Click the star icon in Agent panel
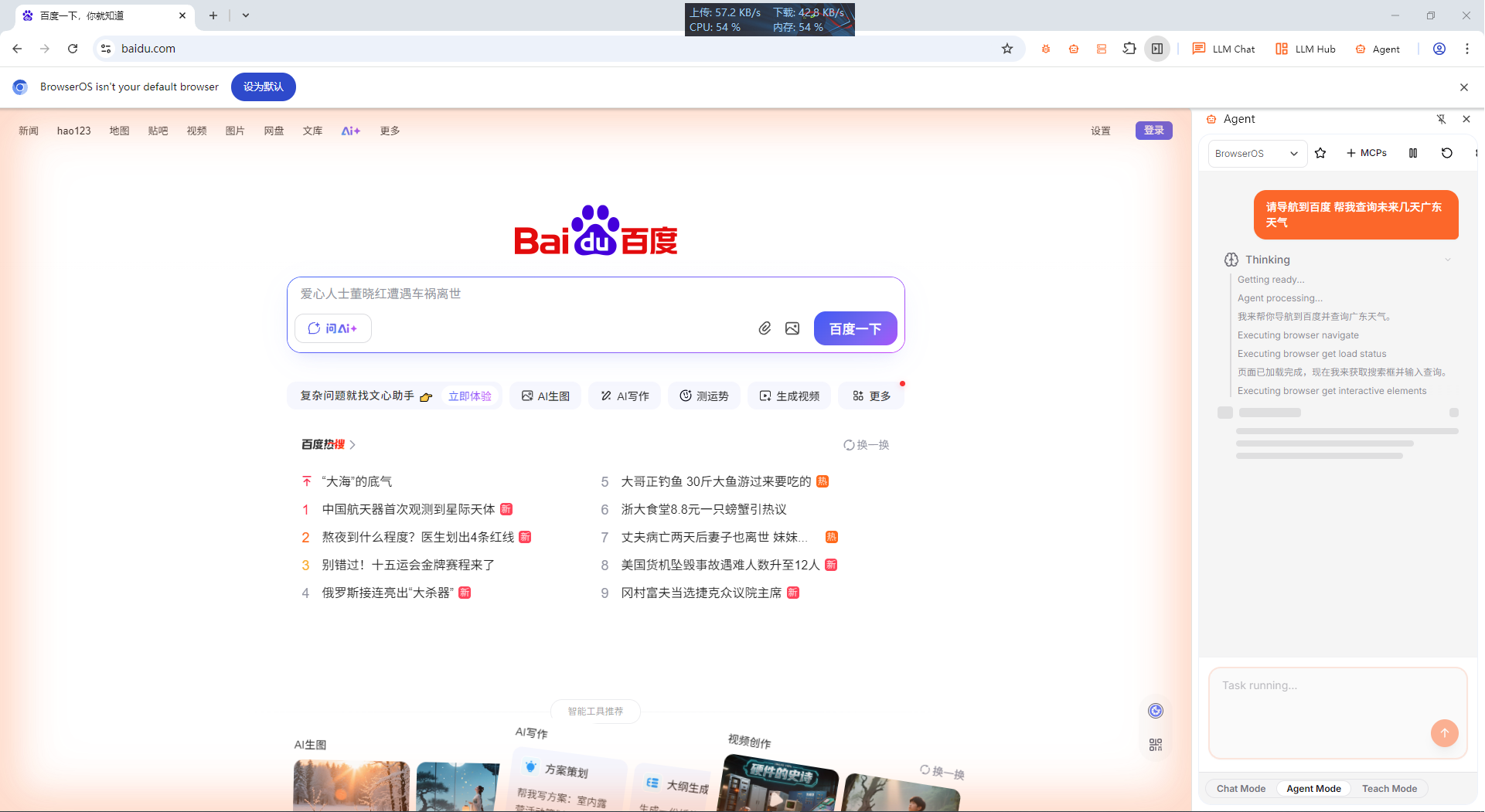Viewport: 1485px width, 812px height. 1320,153
